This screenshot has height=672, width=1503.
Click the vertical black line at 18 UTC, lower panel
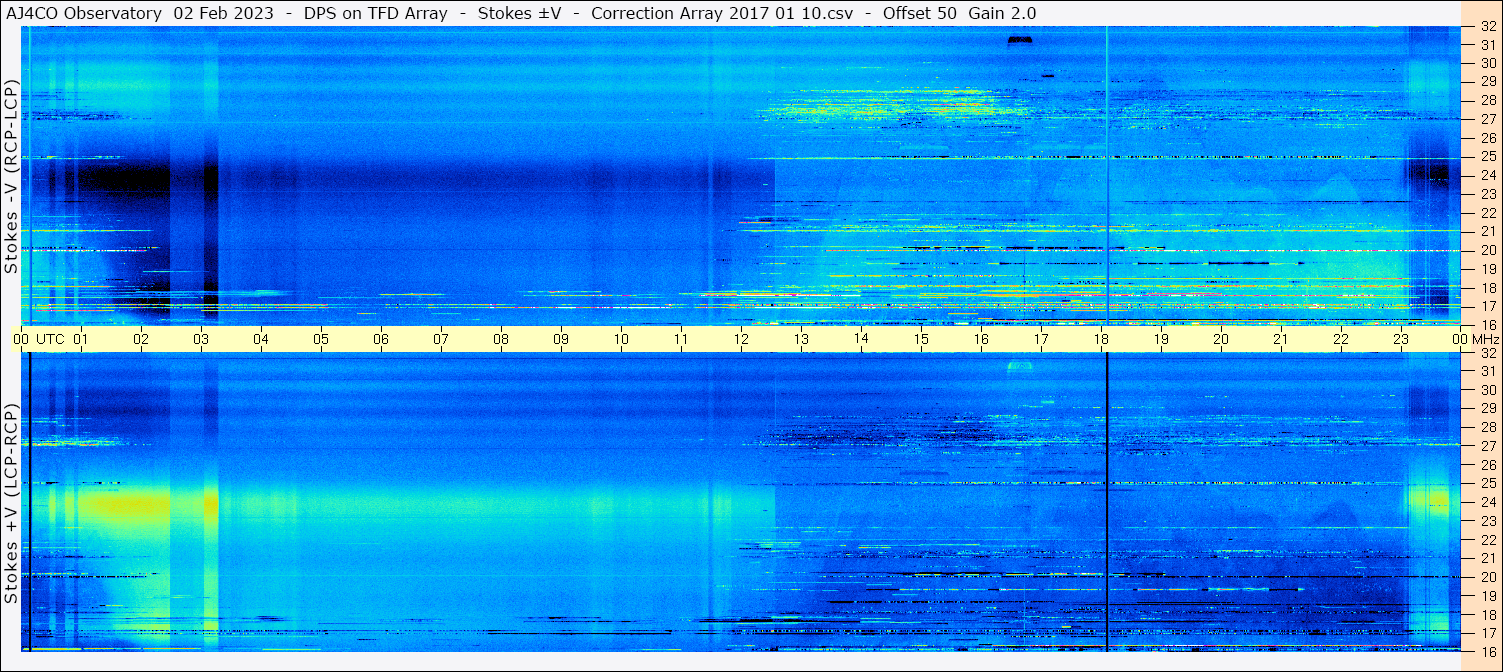point(1107,502)
